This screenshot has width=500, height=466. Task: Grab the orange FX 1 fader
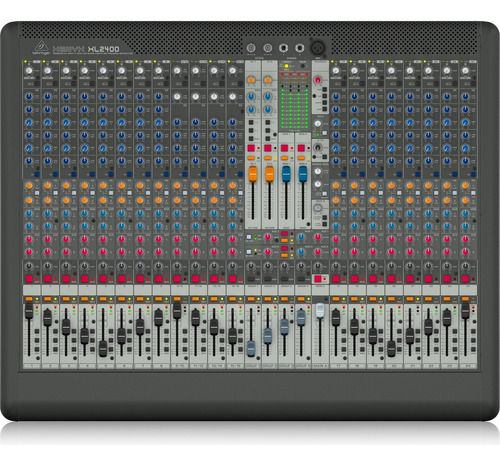point(253,174)
